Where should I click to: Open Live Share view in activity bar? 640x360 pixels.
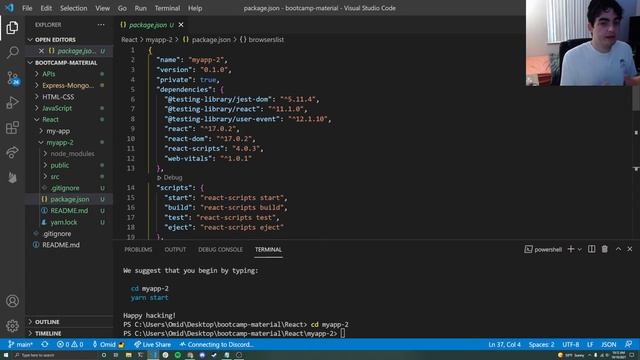pyautogui.click(x=12, y=152)
